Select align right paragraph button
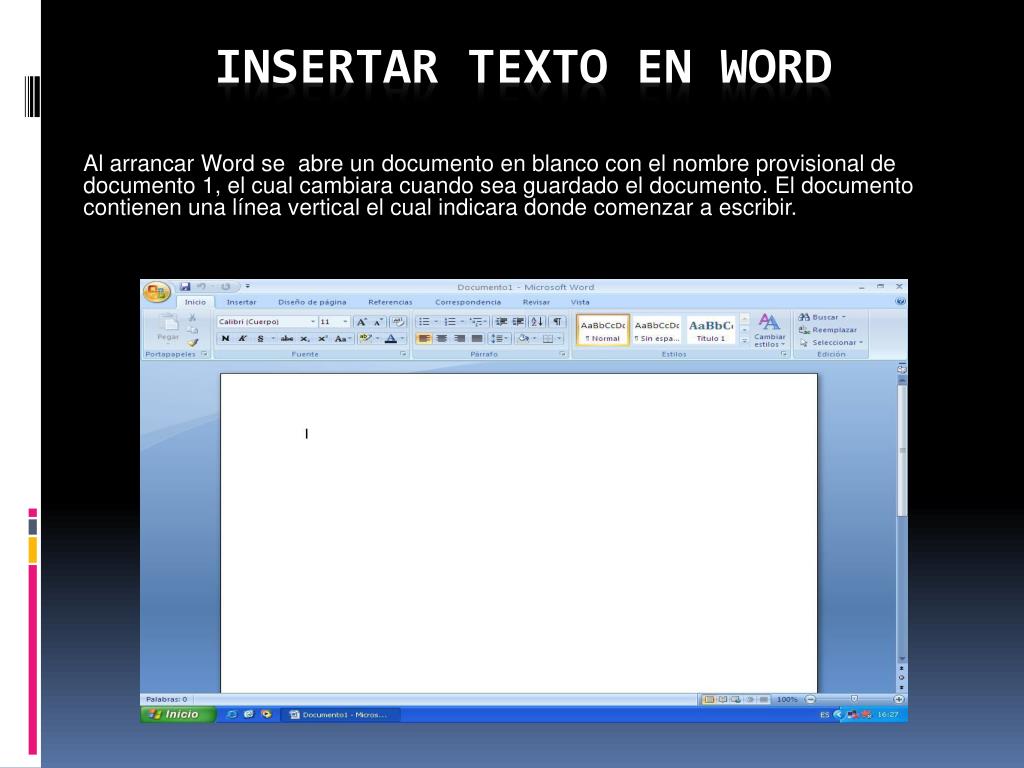This screenshot has height=768, width=1024. 459,338
